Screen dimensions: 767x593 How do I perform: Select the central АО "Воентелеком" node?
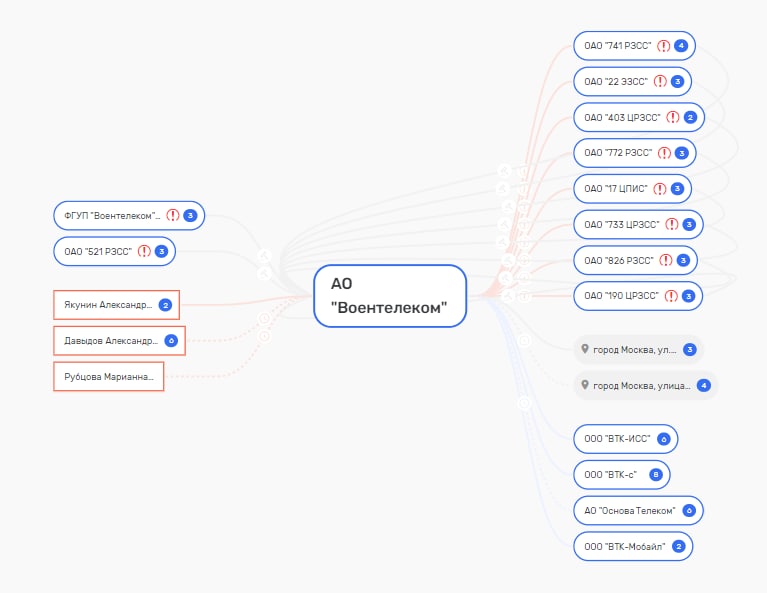tap(390, 296)
